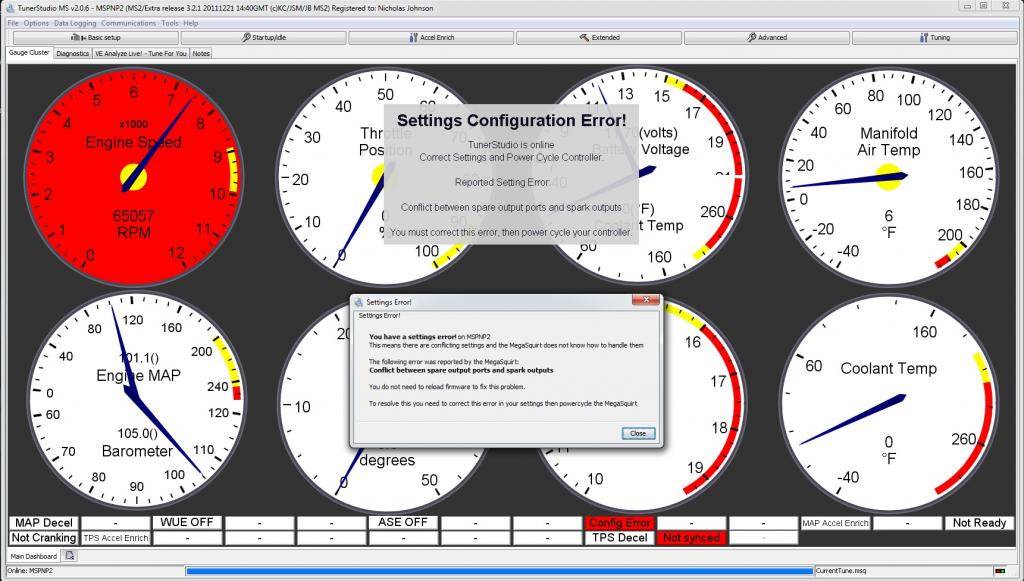Click the red Not synced indicator
Viewport: 1024px width, 581px height.
(692, 538)
